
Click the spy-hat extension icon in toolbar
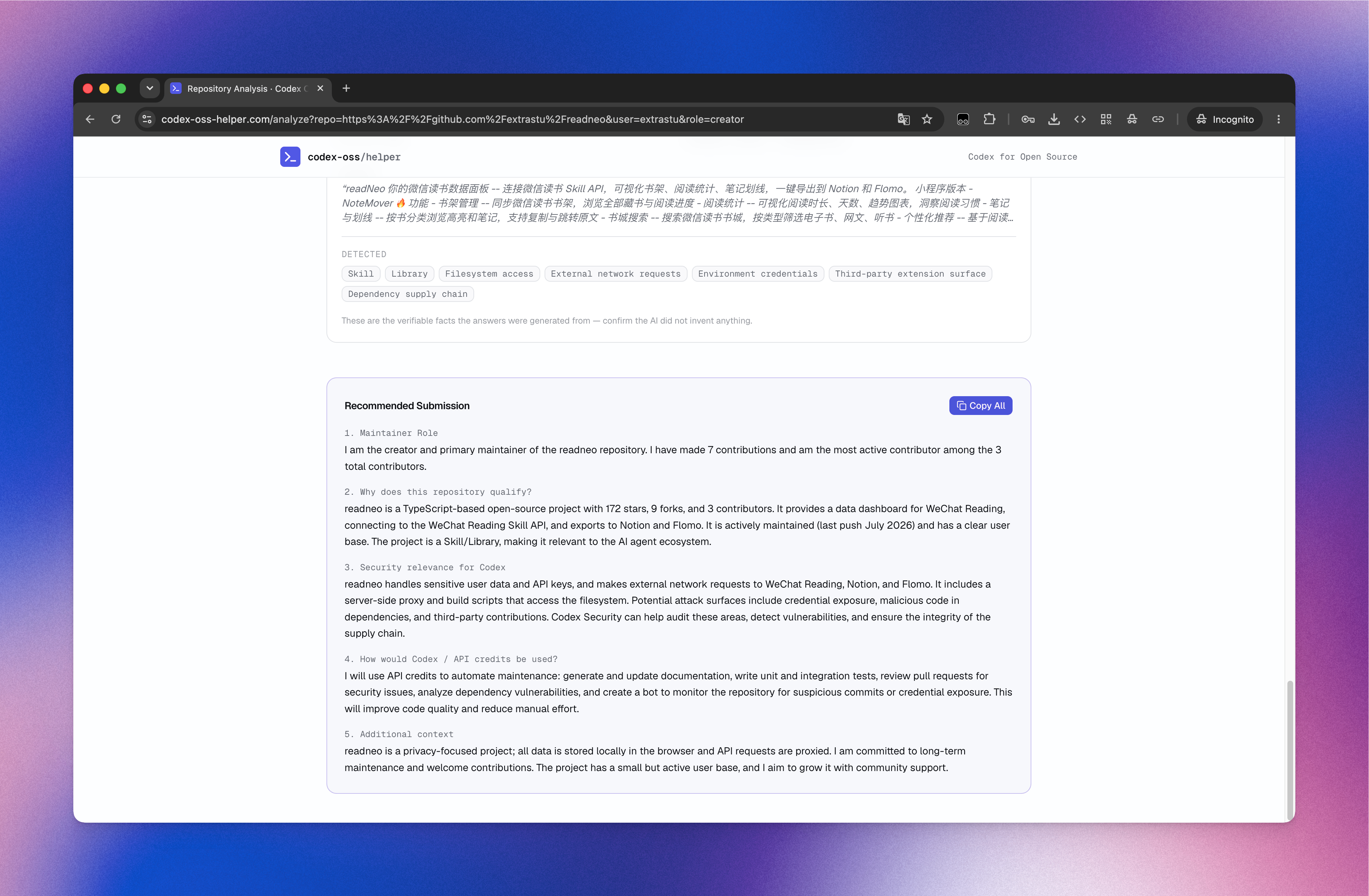[1131, 119]
